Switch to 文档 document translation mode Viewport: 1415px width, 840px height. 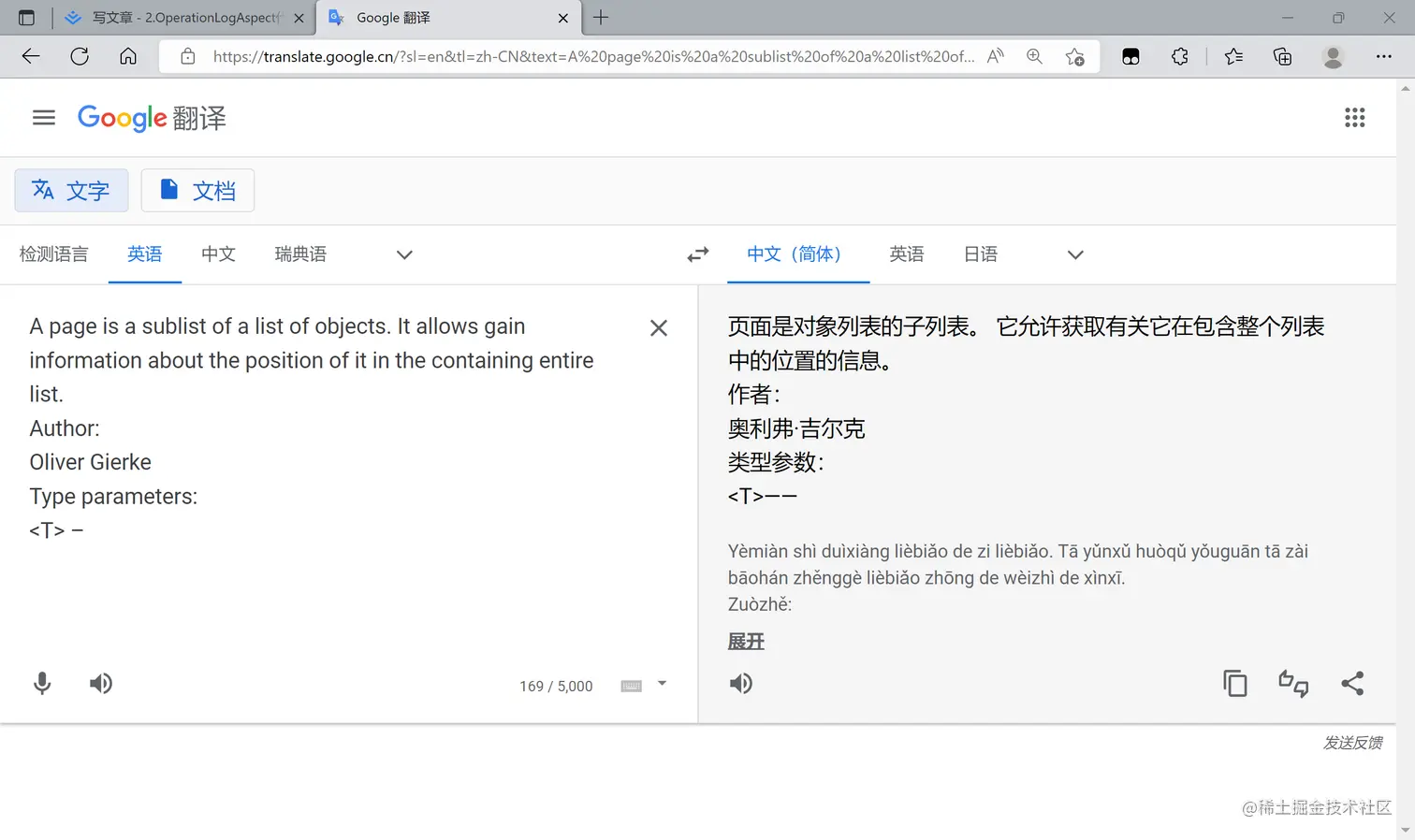click(197, 191)
